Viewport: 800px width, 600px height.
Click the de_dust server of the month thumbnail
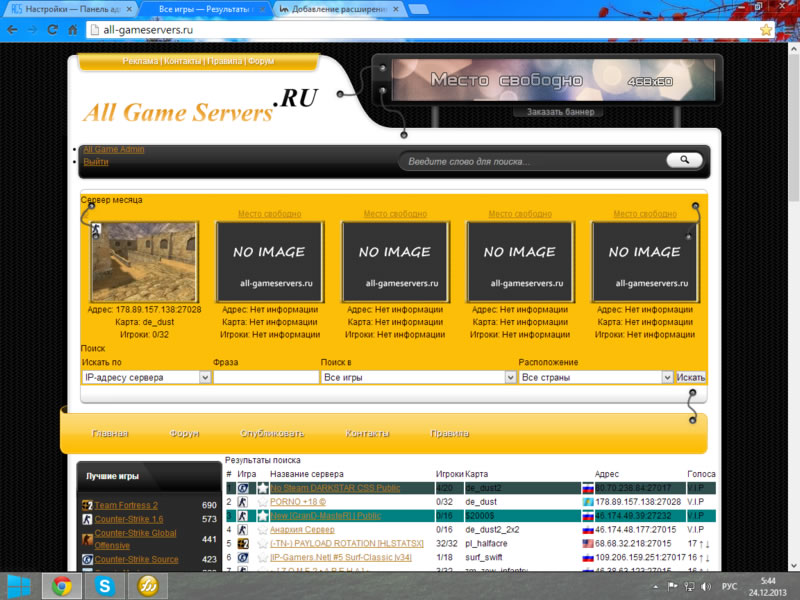(x=144, y=262)
